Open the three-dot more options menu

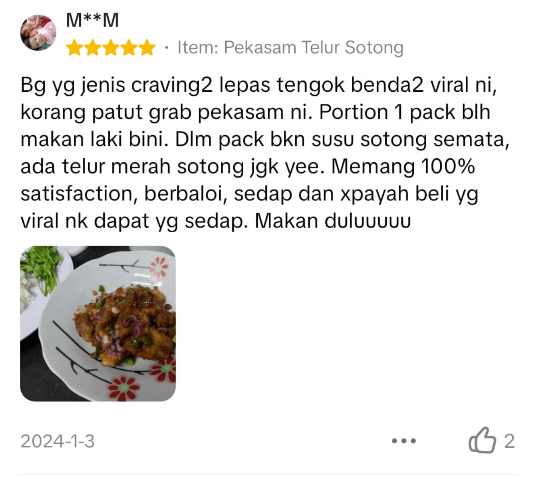[x=404, y=441]
